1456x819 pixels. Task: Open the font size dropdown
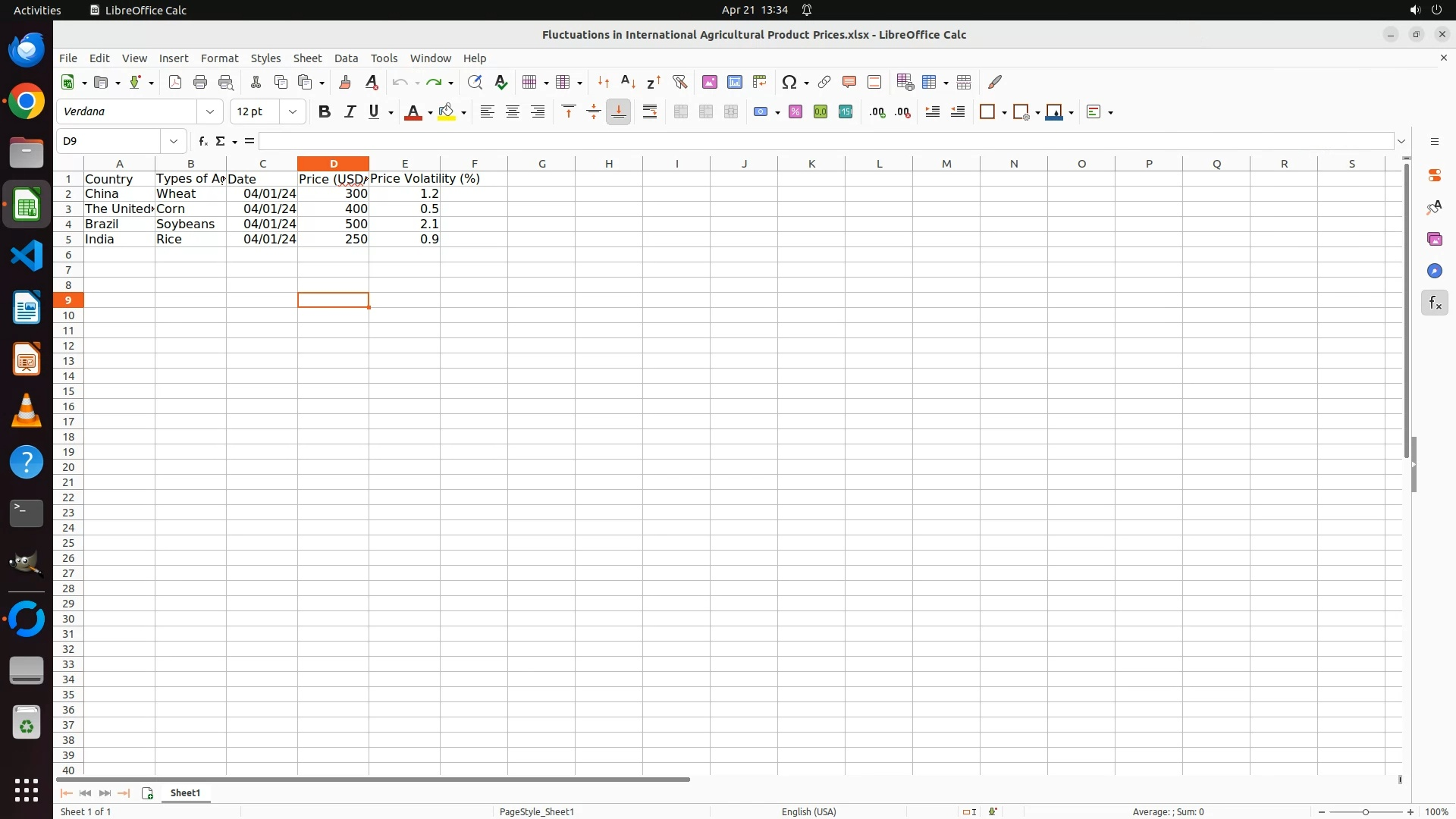coord(293,112)
